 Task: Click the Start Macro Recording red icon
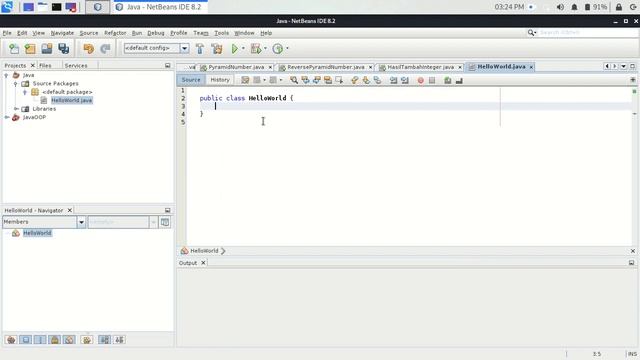(x=420, y=80)
